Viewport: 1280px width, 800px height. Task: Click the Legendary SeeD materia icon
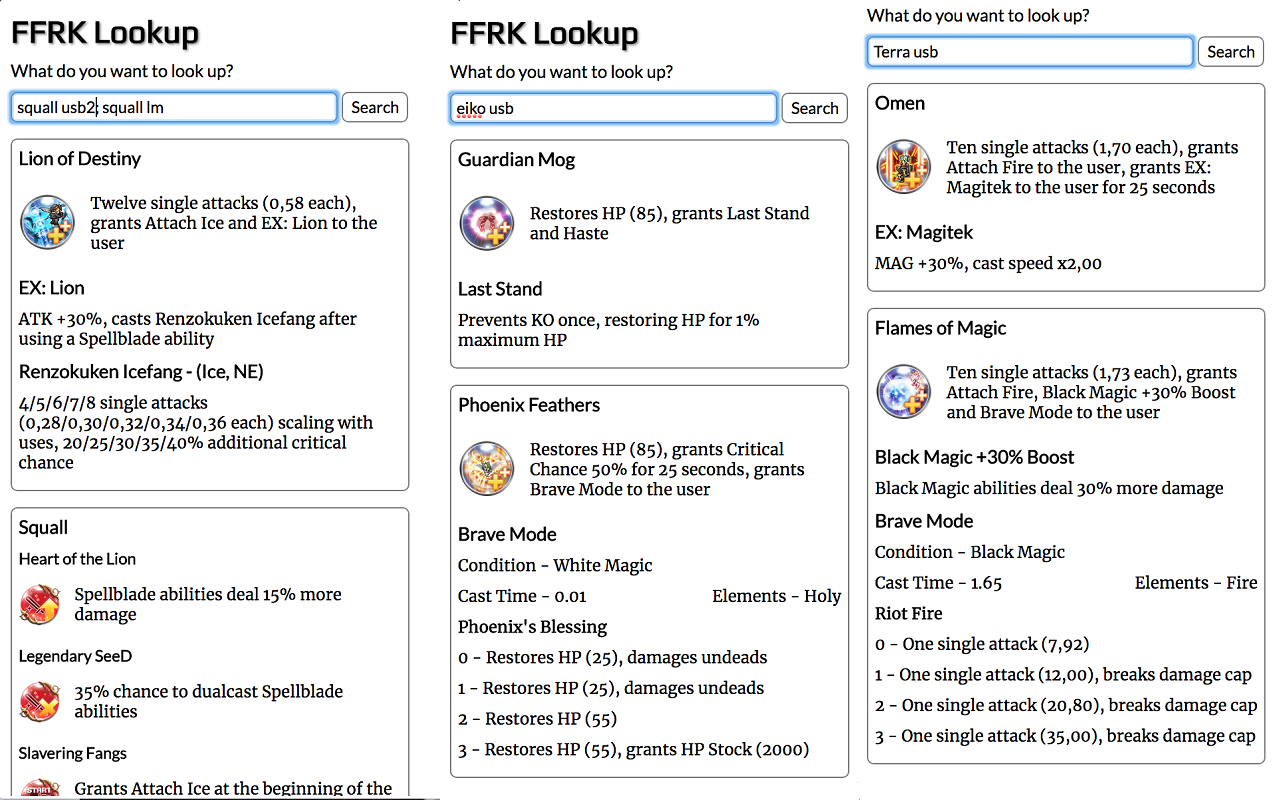41,701
